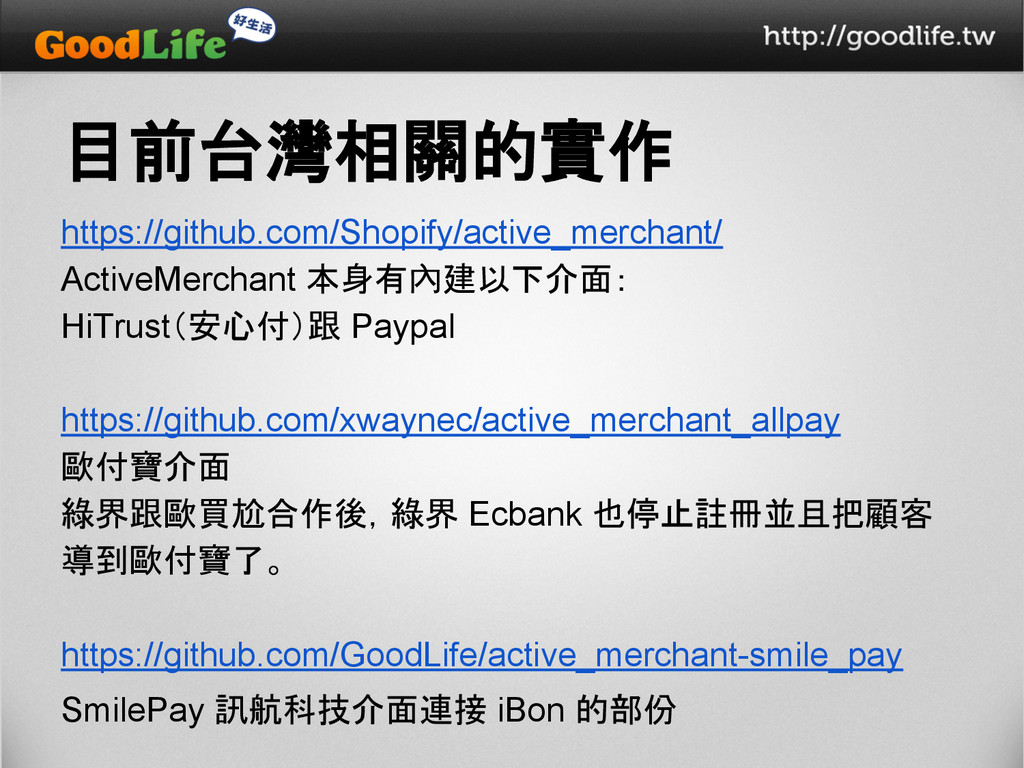Open the GoodLife active_merchant-smile_pay GitHub link

pyautogui.click(x=482, y=654)
